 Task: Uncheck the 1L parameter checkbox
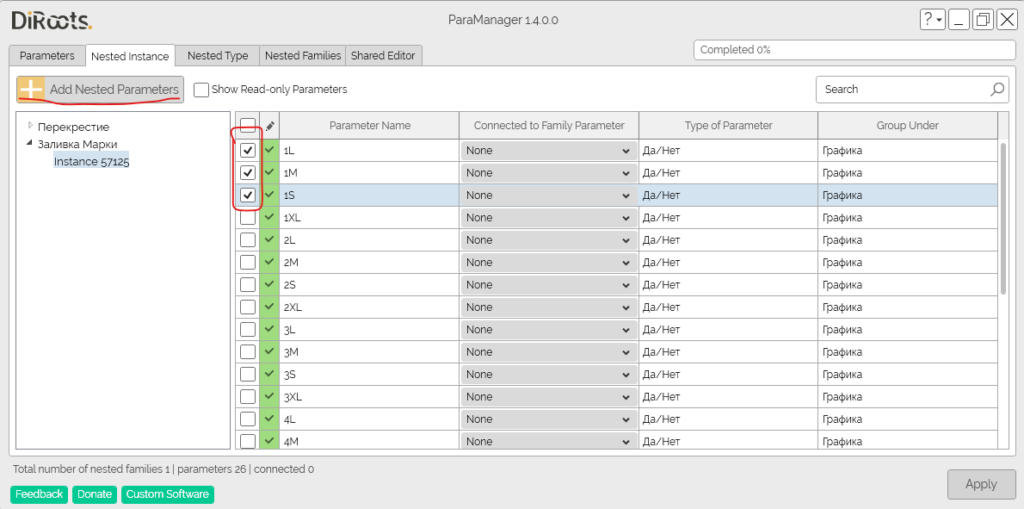248,150
